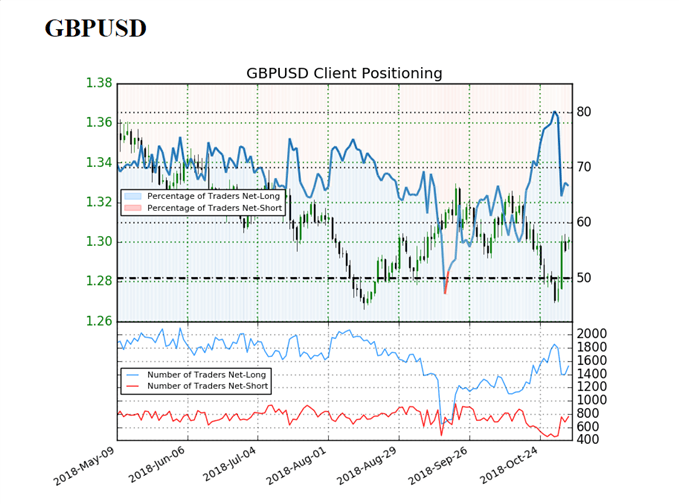679x504 pixels.
Task: Click the Percentage of Traders Net-Short legend swatch
Action: coord(133,208)
